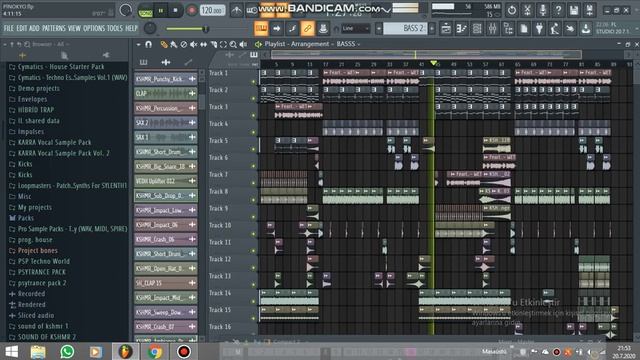The image size is (640, 360).
Task: Open the PATTERNS menu
Action: pos(53,28)
